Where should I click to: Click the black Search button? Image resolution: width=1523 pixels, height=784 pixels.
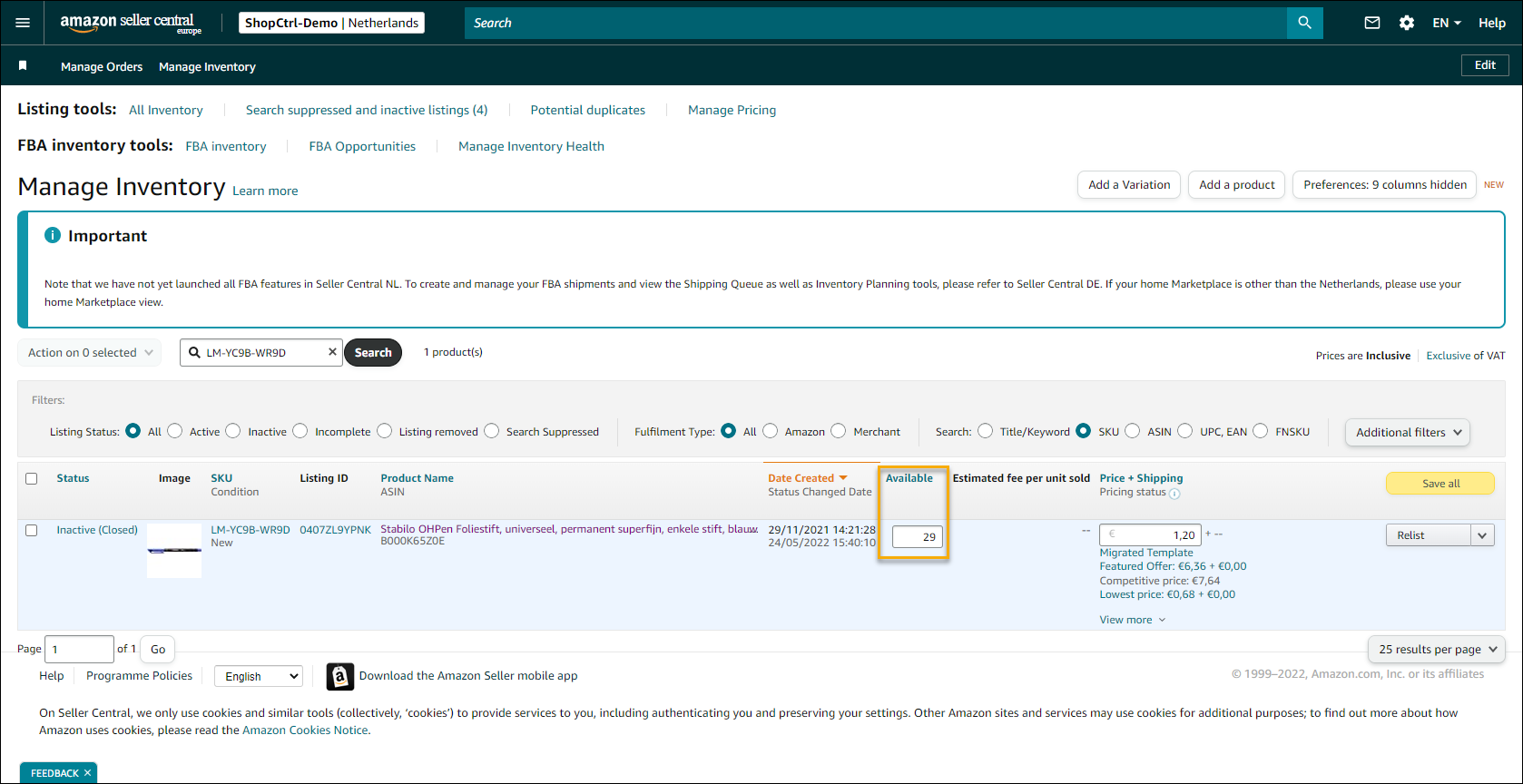point(373,352)
